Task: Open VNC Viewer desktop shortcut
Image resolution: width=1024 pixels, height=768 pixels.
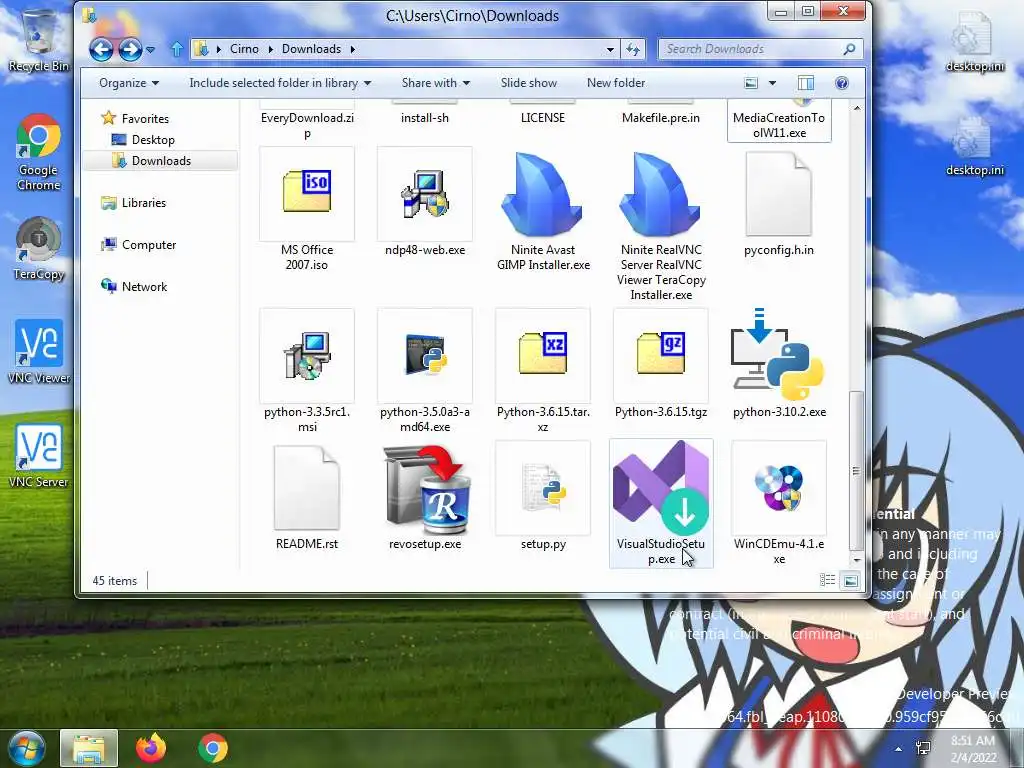Action: click(39, 351)
